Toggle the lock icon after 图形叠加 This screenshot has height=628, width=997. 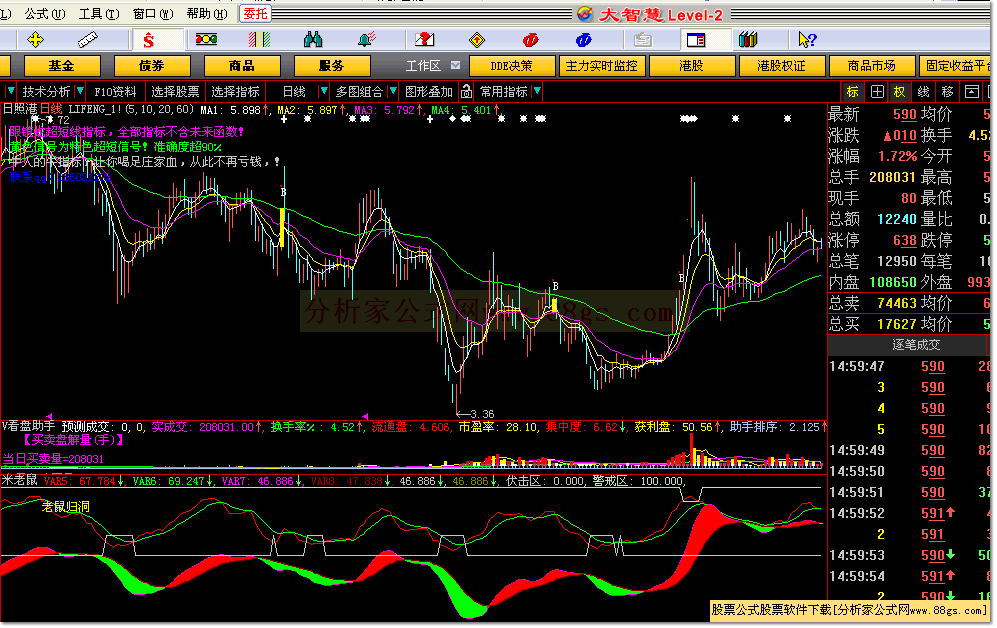pos(466,92)
